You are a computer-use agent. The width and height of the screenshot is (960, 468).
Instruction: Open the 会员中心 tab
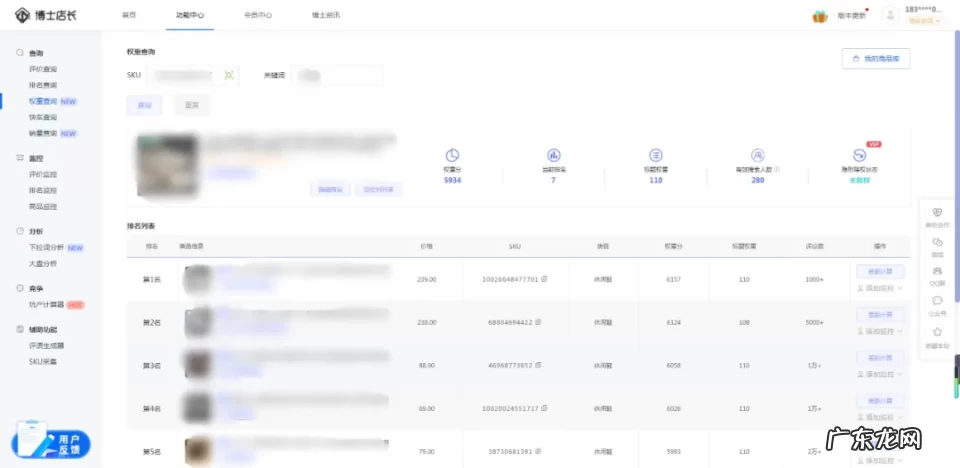click(x=257, y=16)
